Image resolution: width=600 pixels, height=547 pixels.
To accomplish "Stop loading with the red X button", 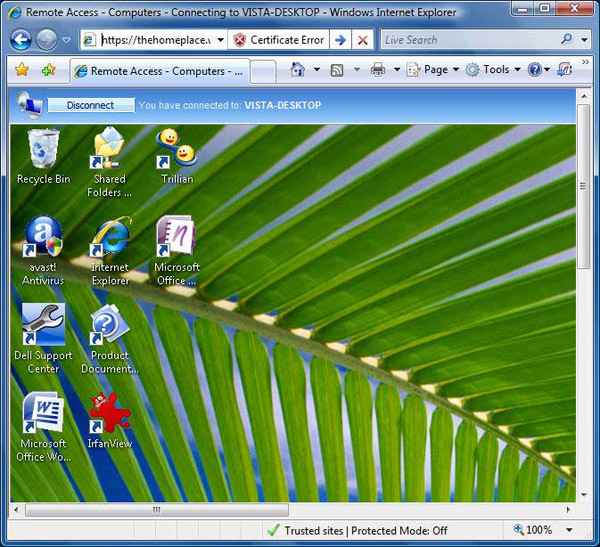I will coord(362,40).
